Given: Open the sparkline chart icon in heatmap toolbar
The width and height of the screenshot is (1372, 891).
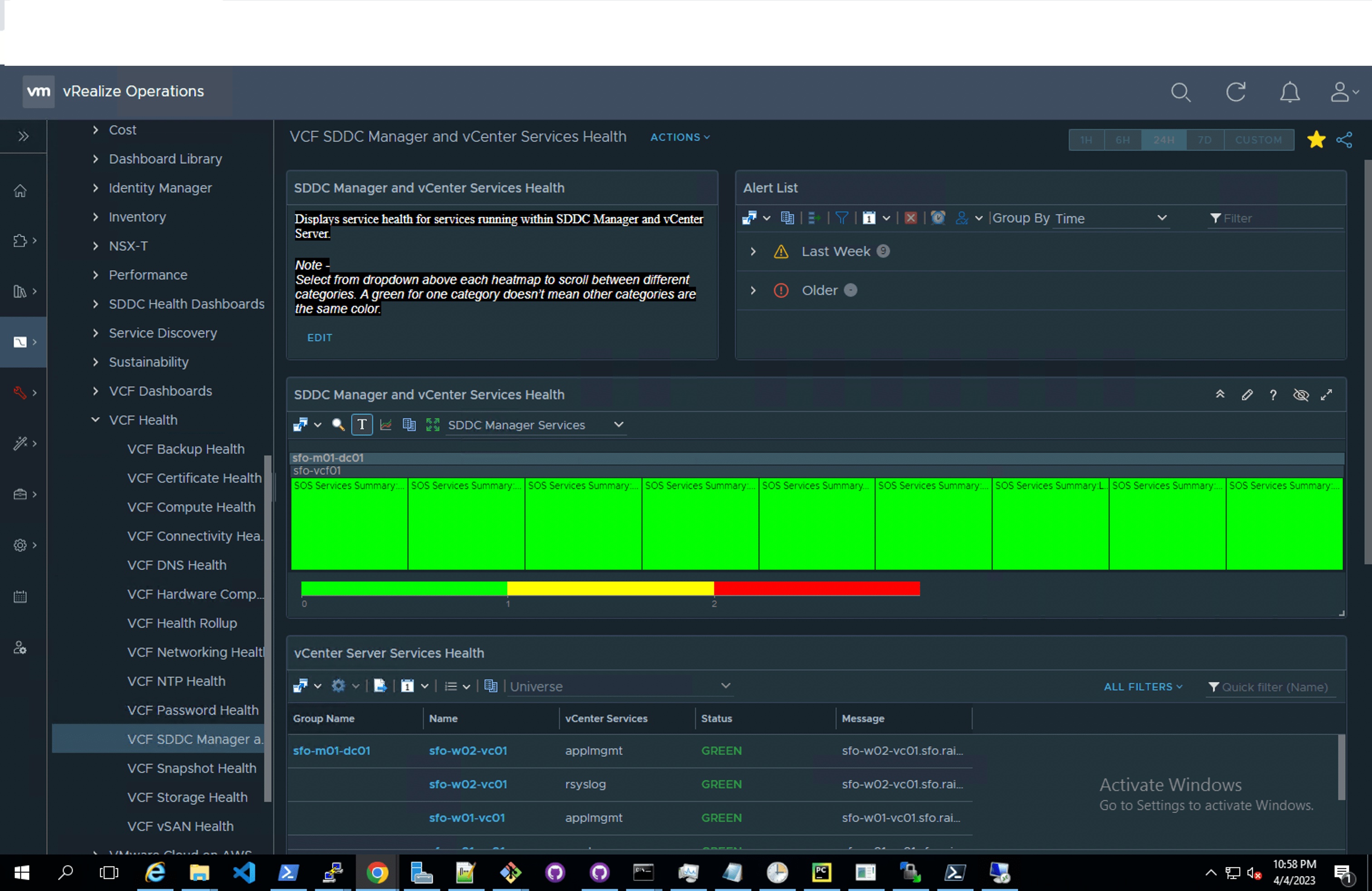Looking at the screenshot, I should [x=386, y=425].
